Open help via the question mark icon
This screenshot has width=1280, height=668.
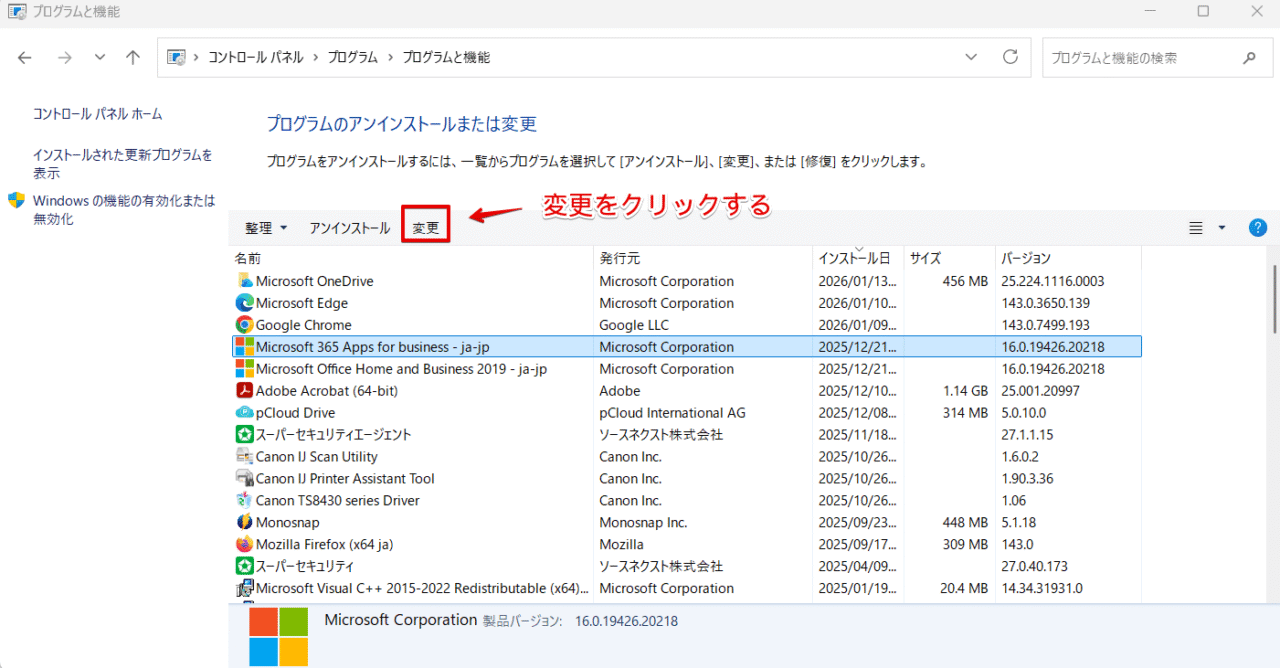[x=1257, y=228]
